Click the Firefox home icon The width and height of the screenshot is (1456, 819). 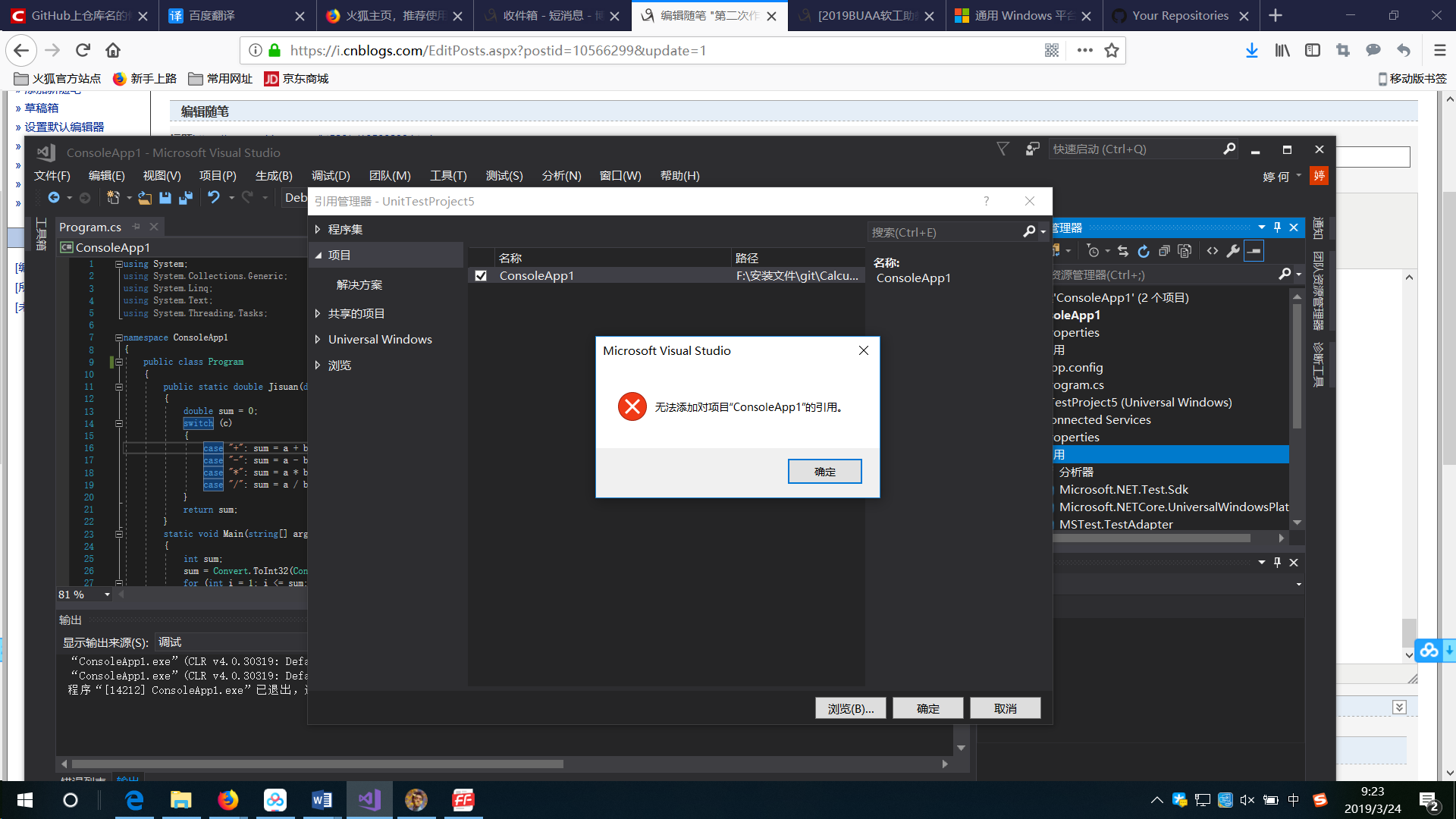[113, 50]
